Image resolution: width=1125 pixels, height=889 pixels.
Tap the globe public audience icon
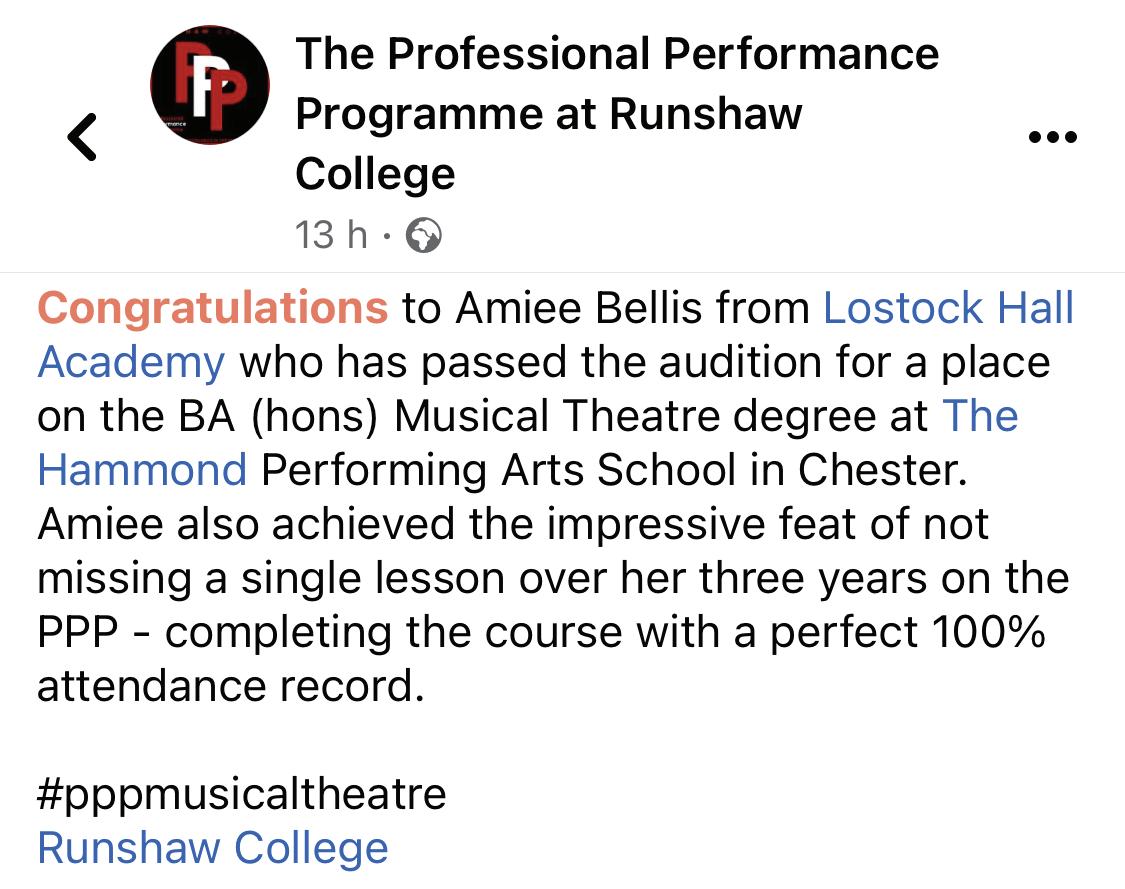tap(424, 236)
